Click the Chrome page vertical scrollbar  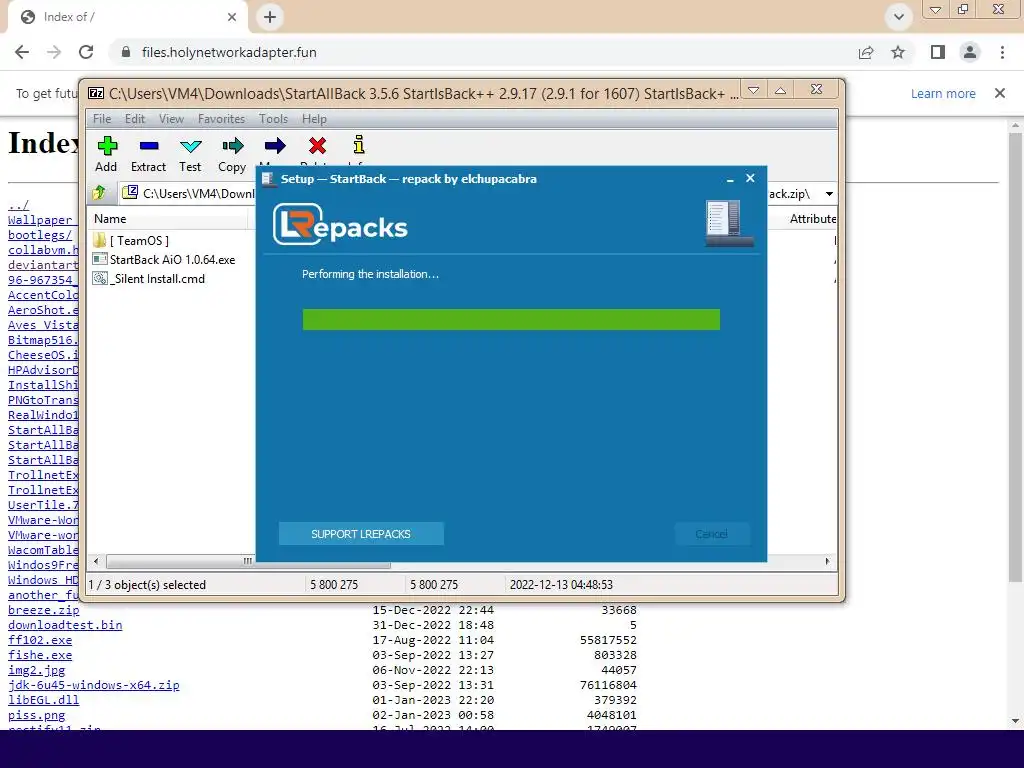[x=1015, y=357]
